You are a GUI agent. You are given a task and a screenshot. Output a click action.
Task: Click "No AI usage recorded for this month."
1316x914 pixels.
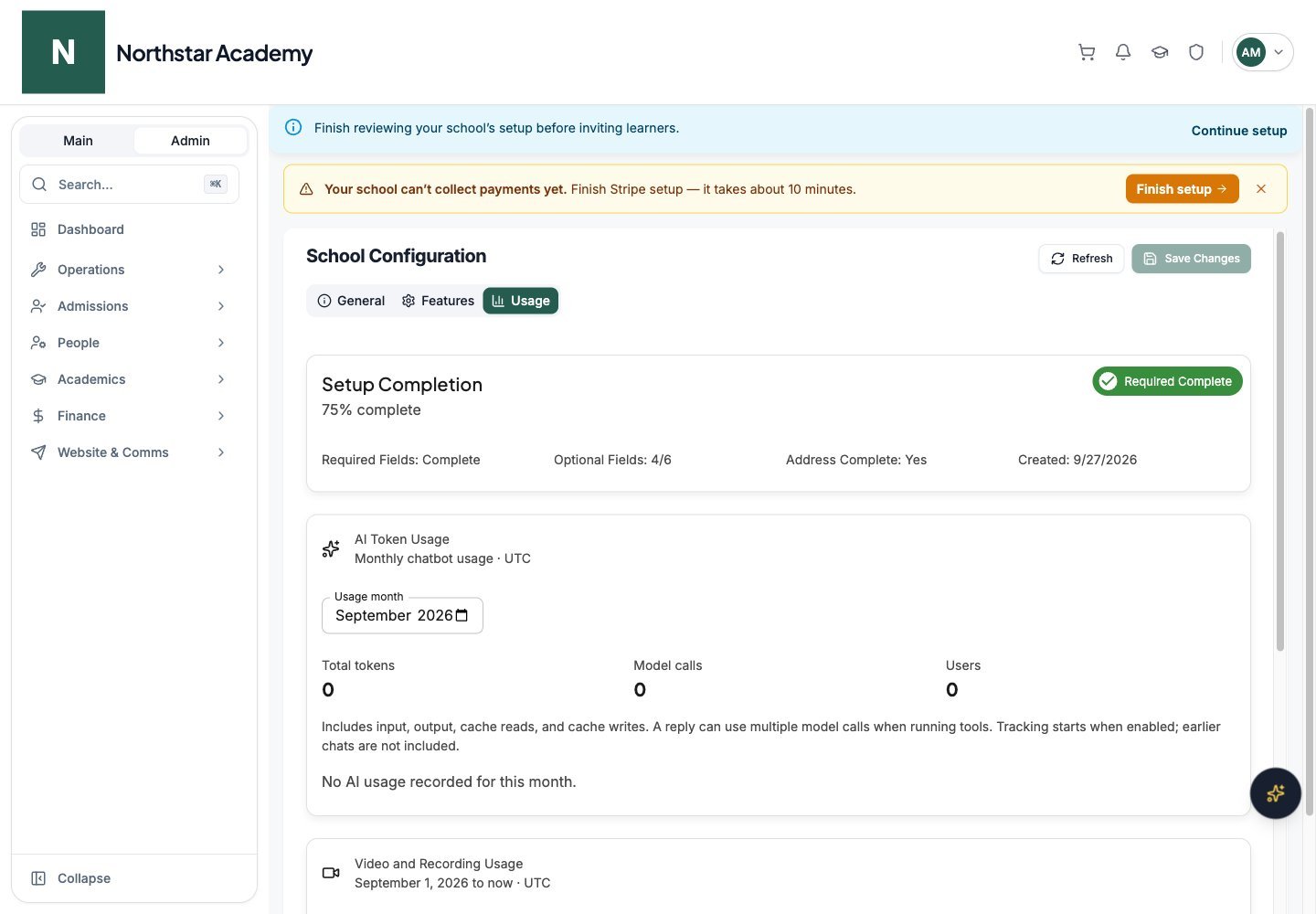pyautogui.click(x=449, y=782)
